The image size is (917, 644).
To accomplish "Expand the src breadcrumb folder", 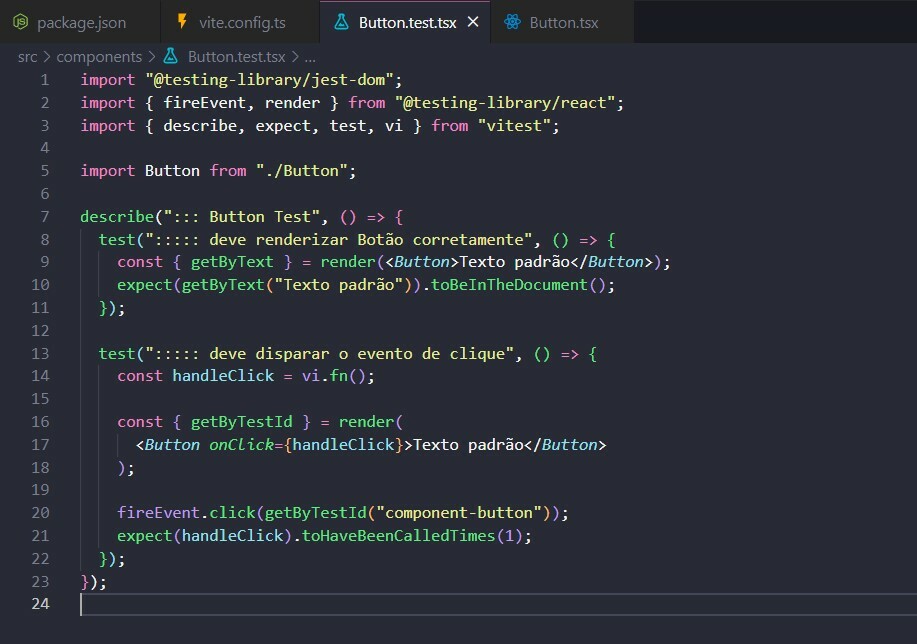I will [27, 57].
